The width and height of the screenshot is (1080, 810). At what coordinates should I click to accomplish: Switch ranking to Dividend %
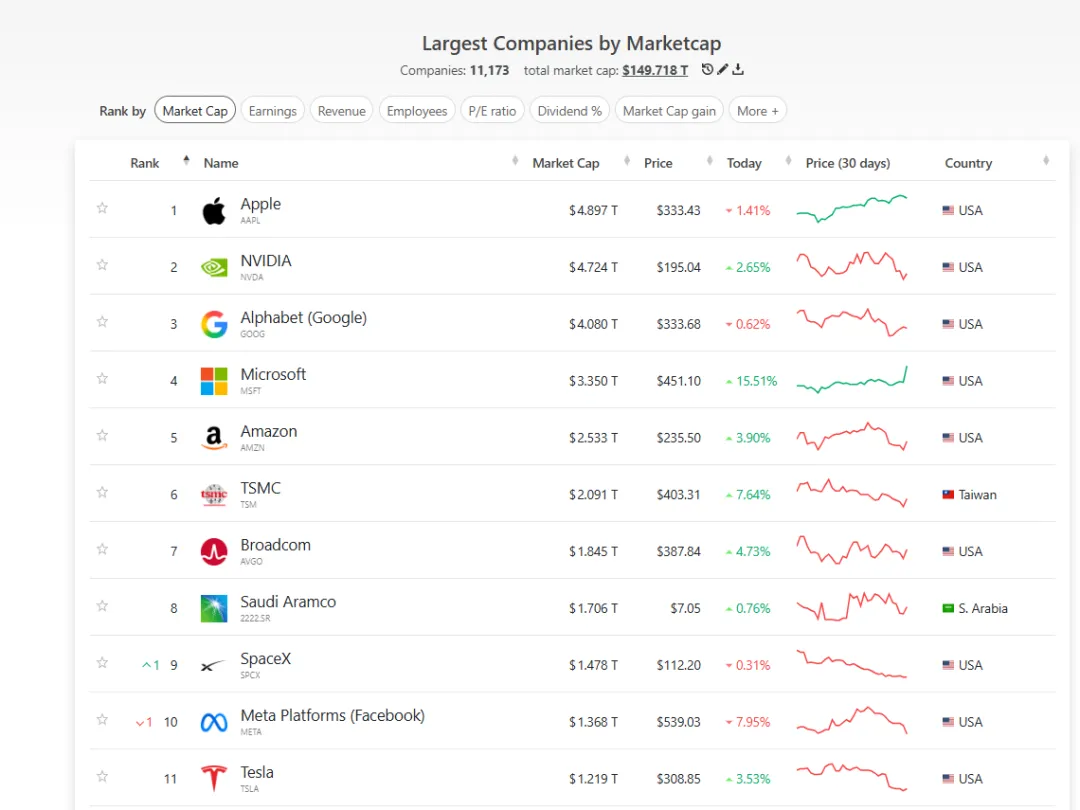coord(569,110)
